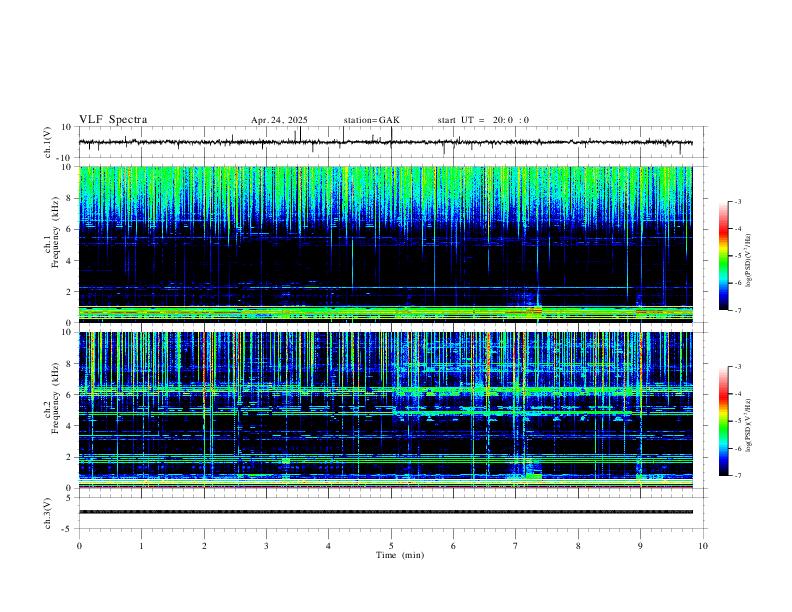This screenshot has height=612, width=792.
Task: Click the "7" tick on the time axis
Action: click(516, 546)
